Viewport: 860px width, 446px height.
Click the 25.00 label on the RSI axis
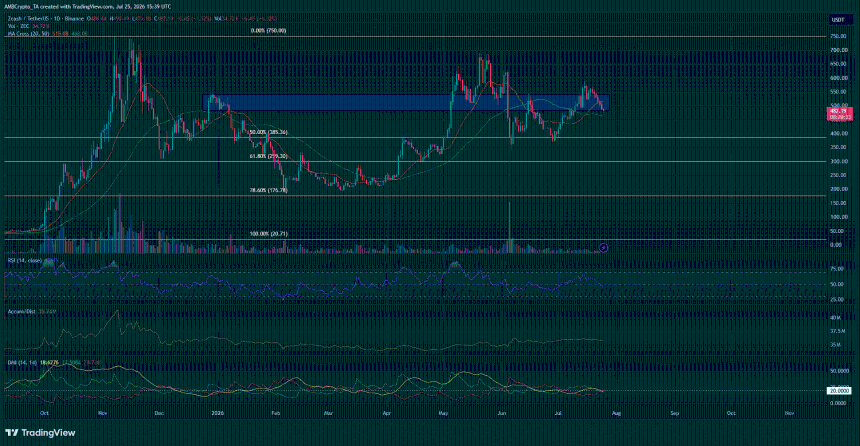[838, 300]
